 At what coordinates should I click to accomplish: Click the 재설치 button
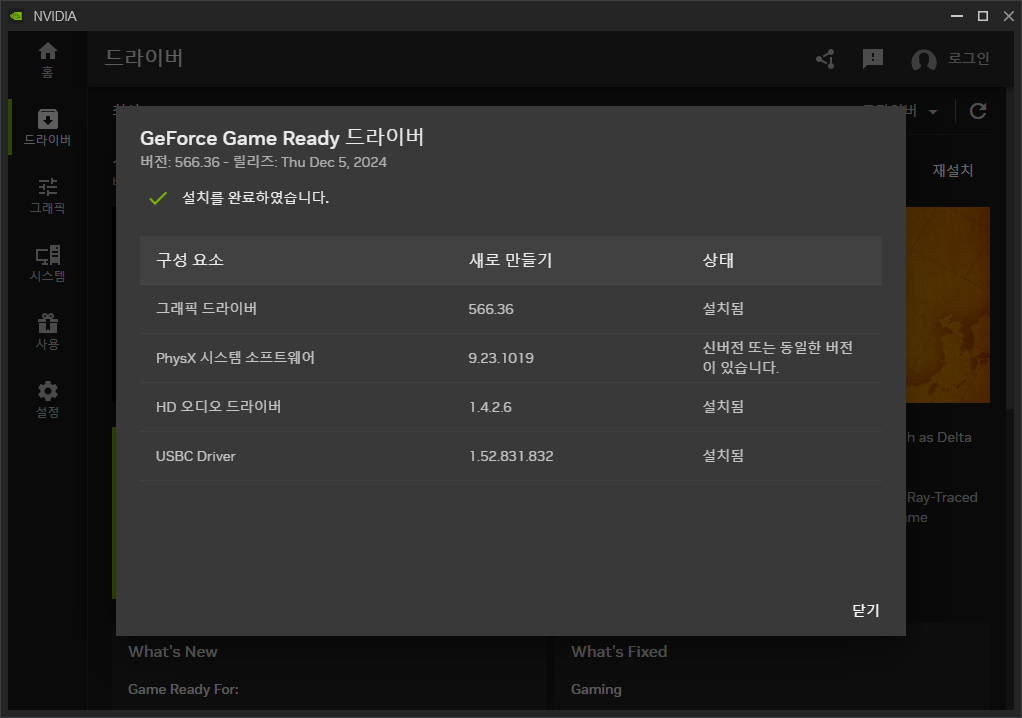point(952,170)
